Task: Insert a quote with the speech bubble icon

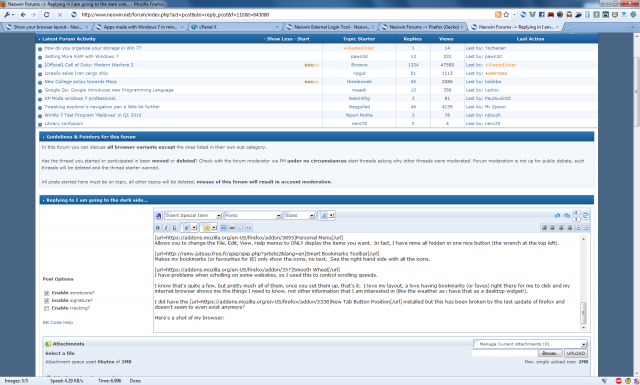Action: 240,228
